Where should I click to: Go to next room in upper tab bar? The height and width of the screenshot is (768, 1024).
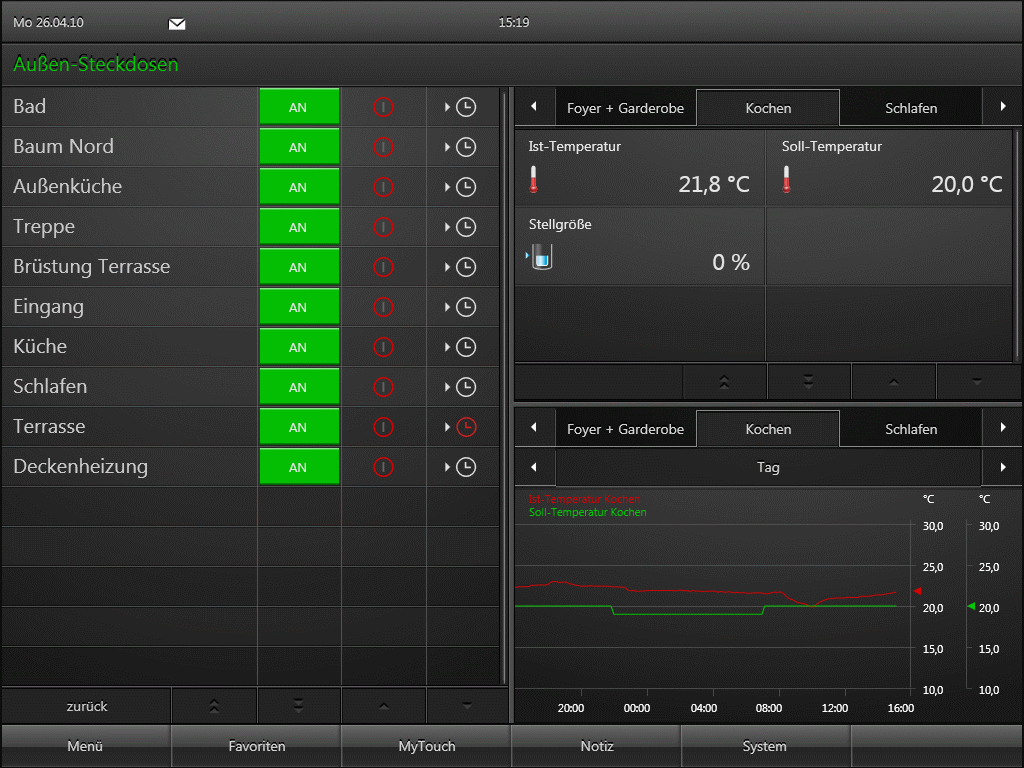[1002, 106]
